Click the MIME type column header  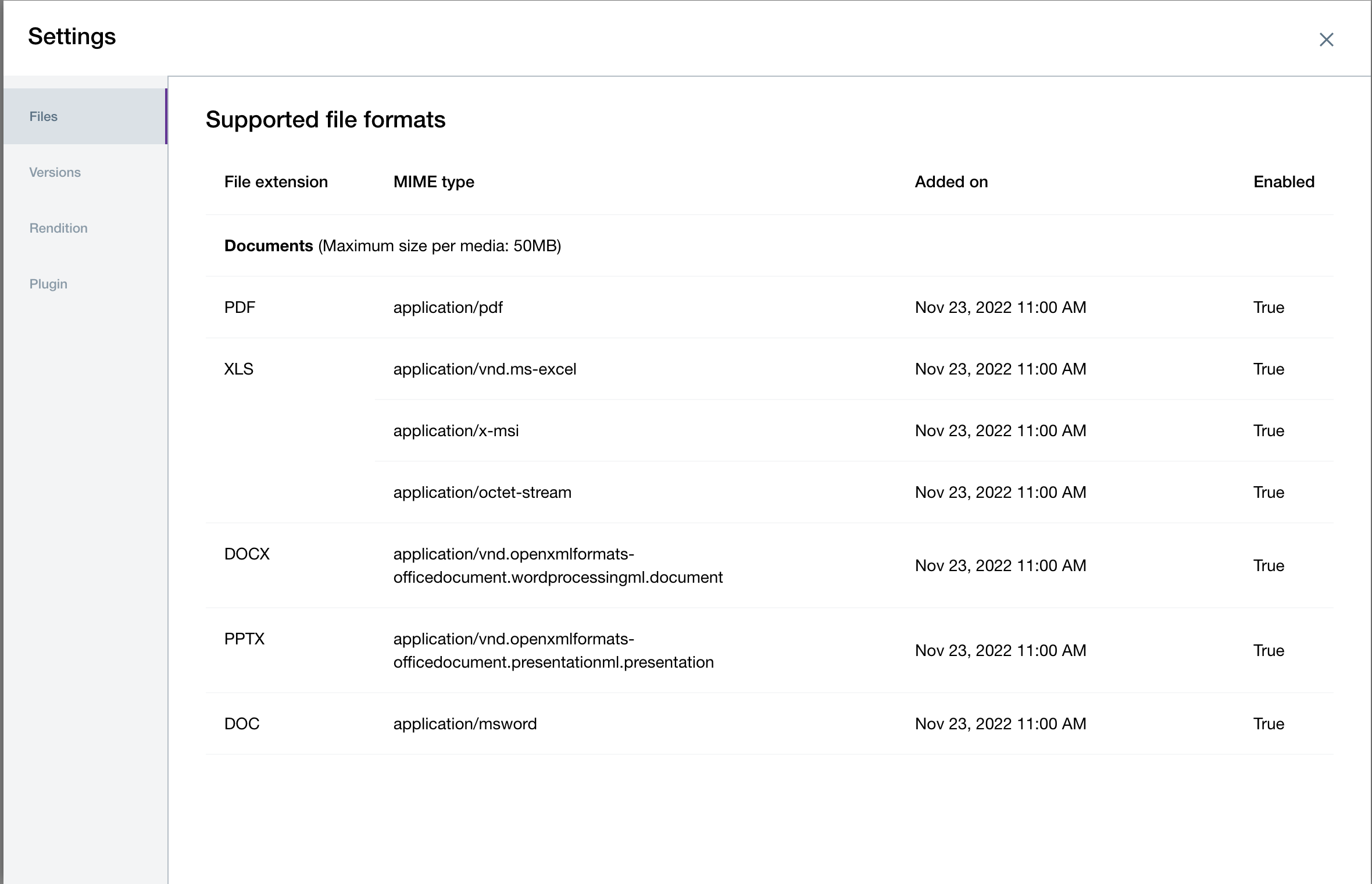tap(434, 182)
